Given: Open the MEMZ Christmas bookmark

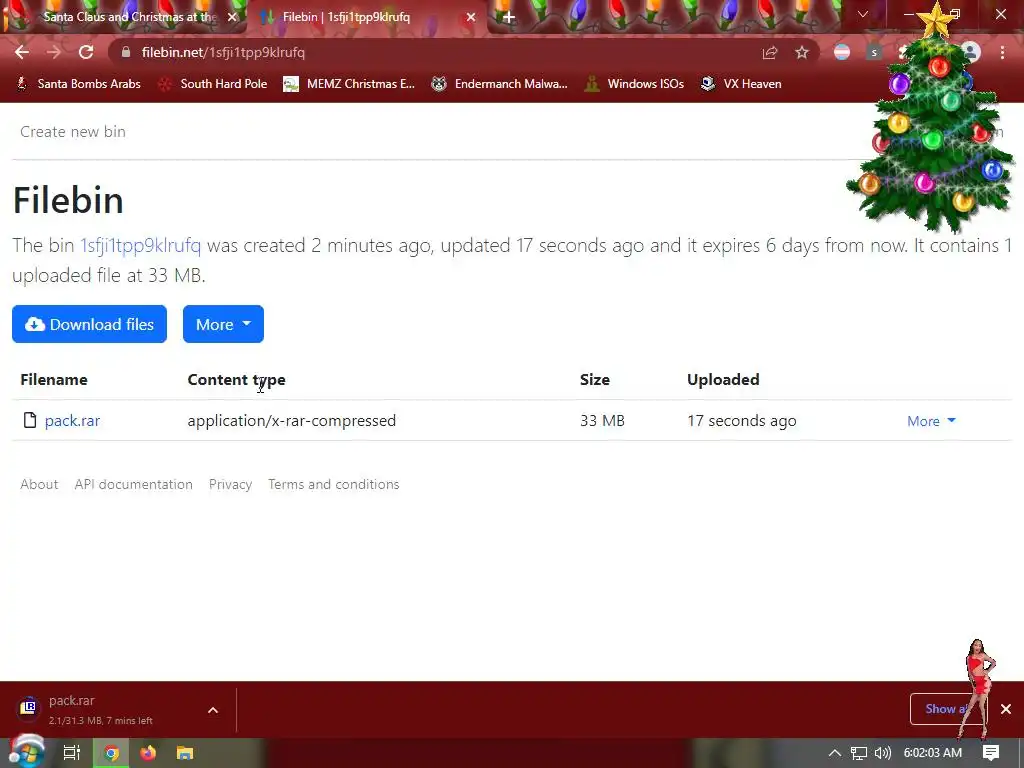Looking at the screenshot, I should click(x=349, y=84).
